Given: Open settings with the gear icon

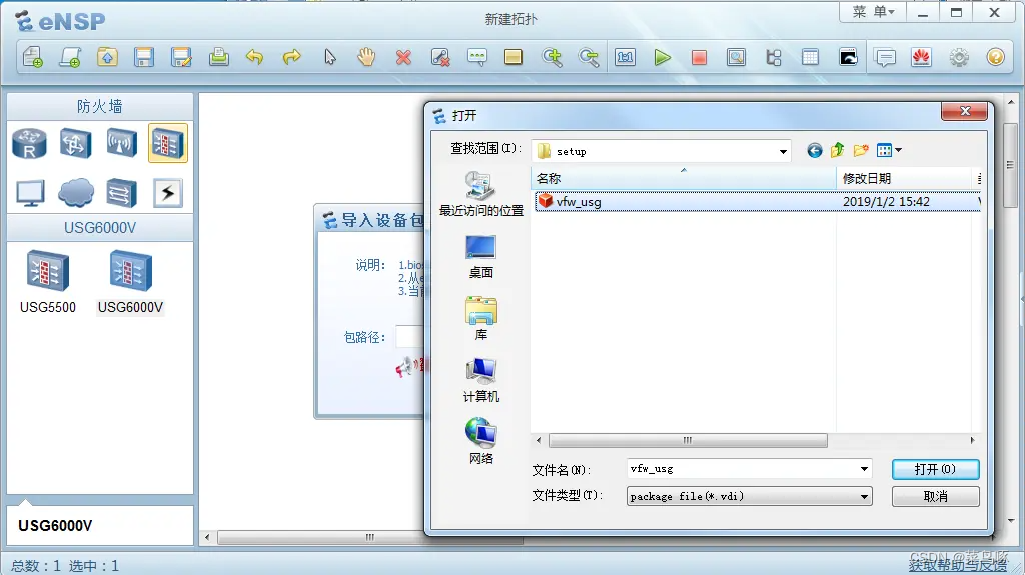Looking at the screenshot, I should click(959, 58).
